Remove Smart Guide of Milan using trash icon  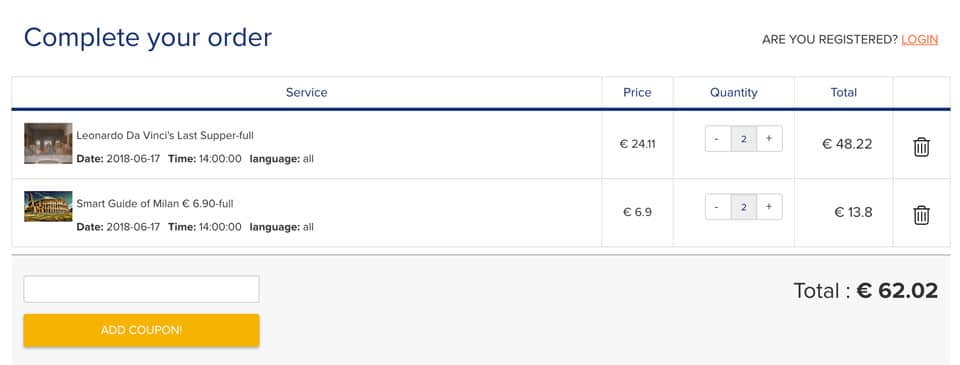pos(921,215)
